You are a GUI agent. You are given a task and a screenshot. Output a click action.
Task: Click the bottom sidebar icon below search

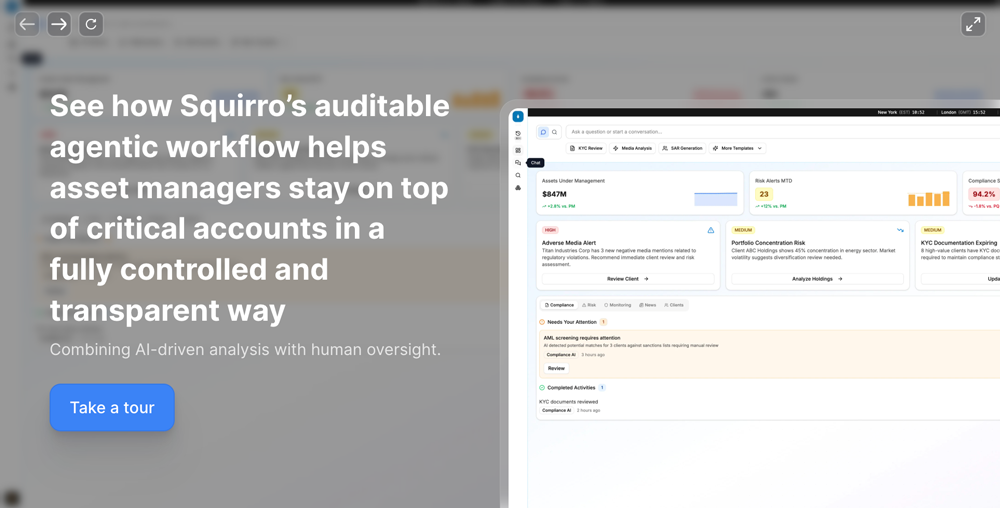518,187
